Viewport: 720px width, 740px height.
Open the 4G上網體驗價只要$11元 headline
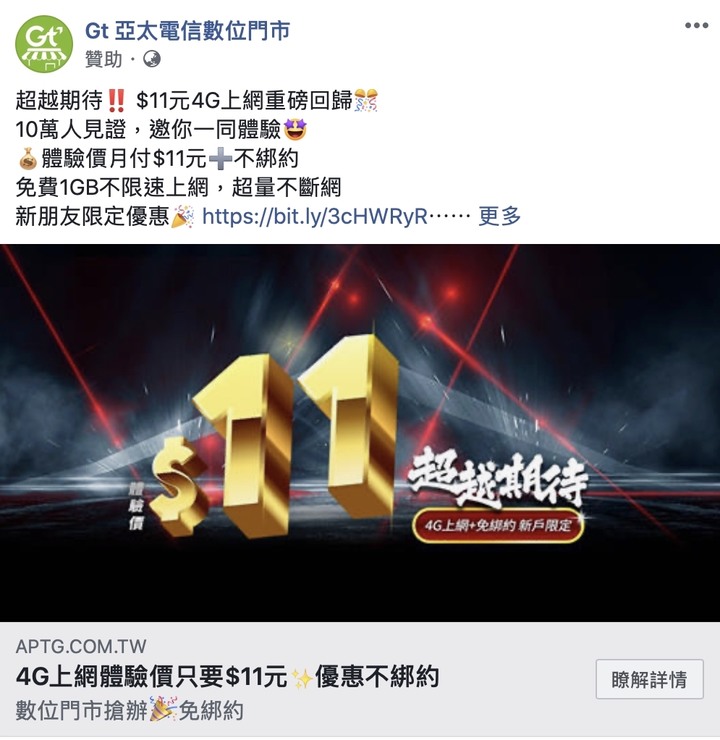pos(227,677)
